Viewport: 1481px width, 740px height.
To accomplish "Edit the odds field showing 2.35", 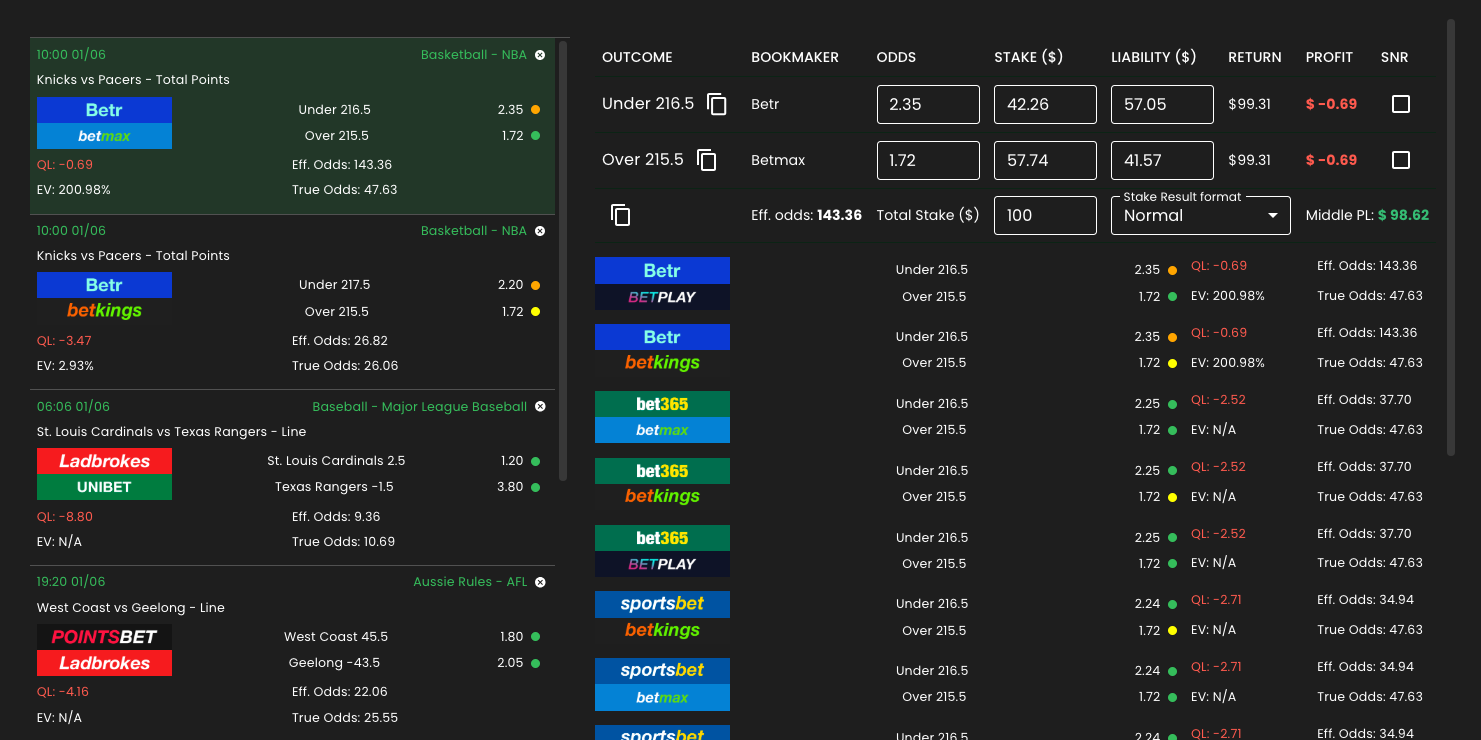I will [928, 104].
